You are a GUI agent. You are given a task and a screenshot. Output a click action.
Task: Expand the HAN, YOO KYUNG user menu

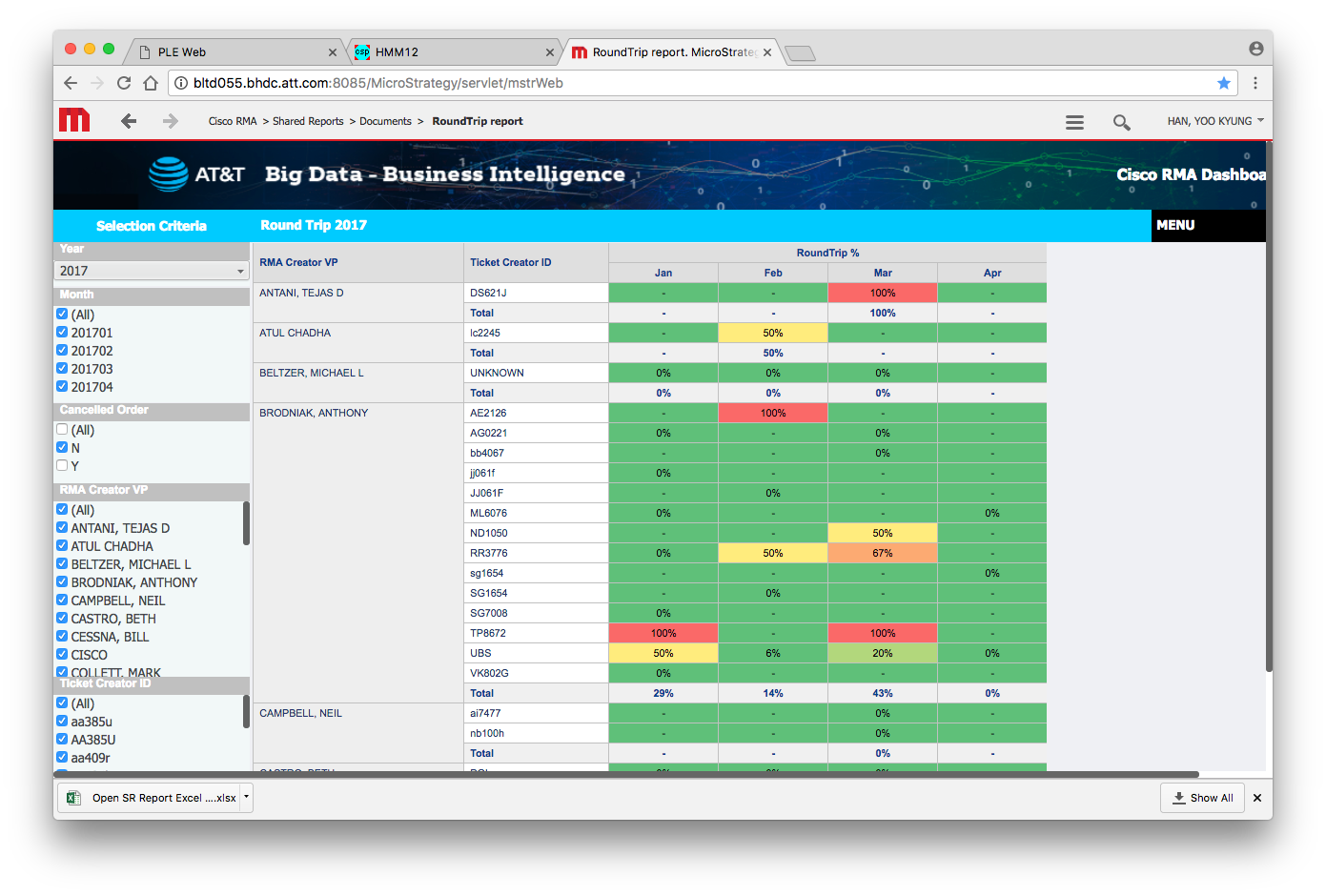point(1215,121)
